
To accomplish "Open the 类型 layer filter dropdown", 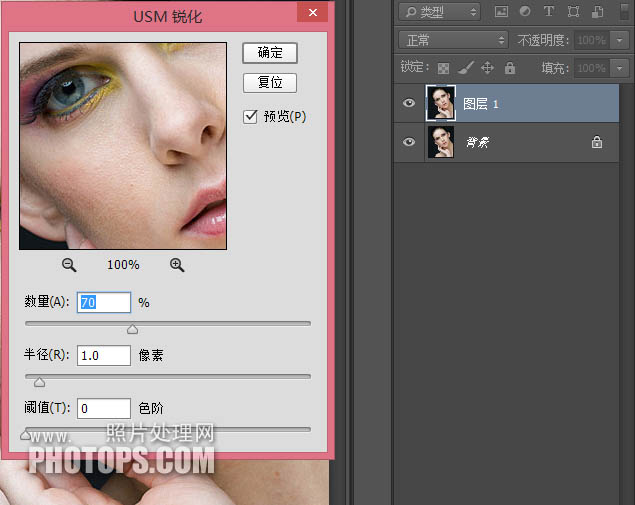I will [439, 12].
